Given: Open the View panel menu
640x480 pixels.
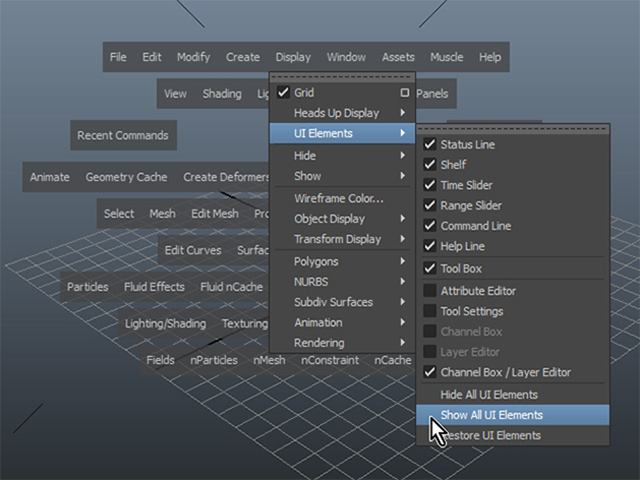Looking at the screenshot, I should pyautogui.click(x=176, y=94).
